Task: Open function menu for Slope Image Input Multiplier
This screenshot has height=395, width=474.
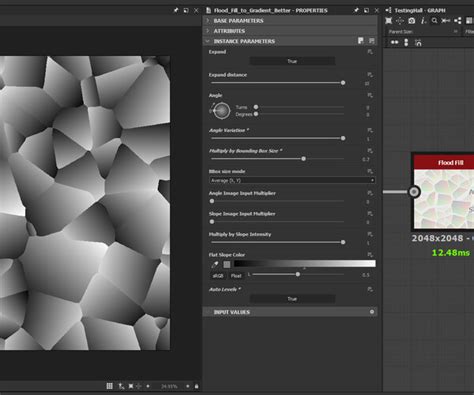Action: (370, 214)
